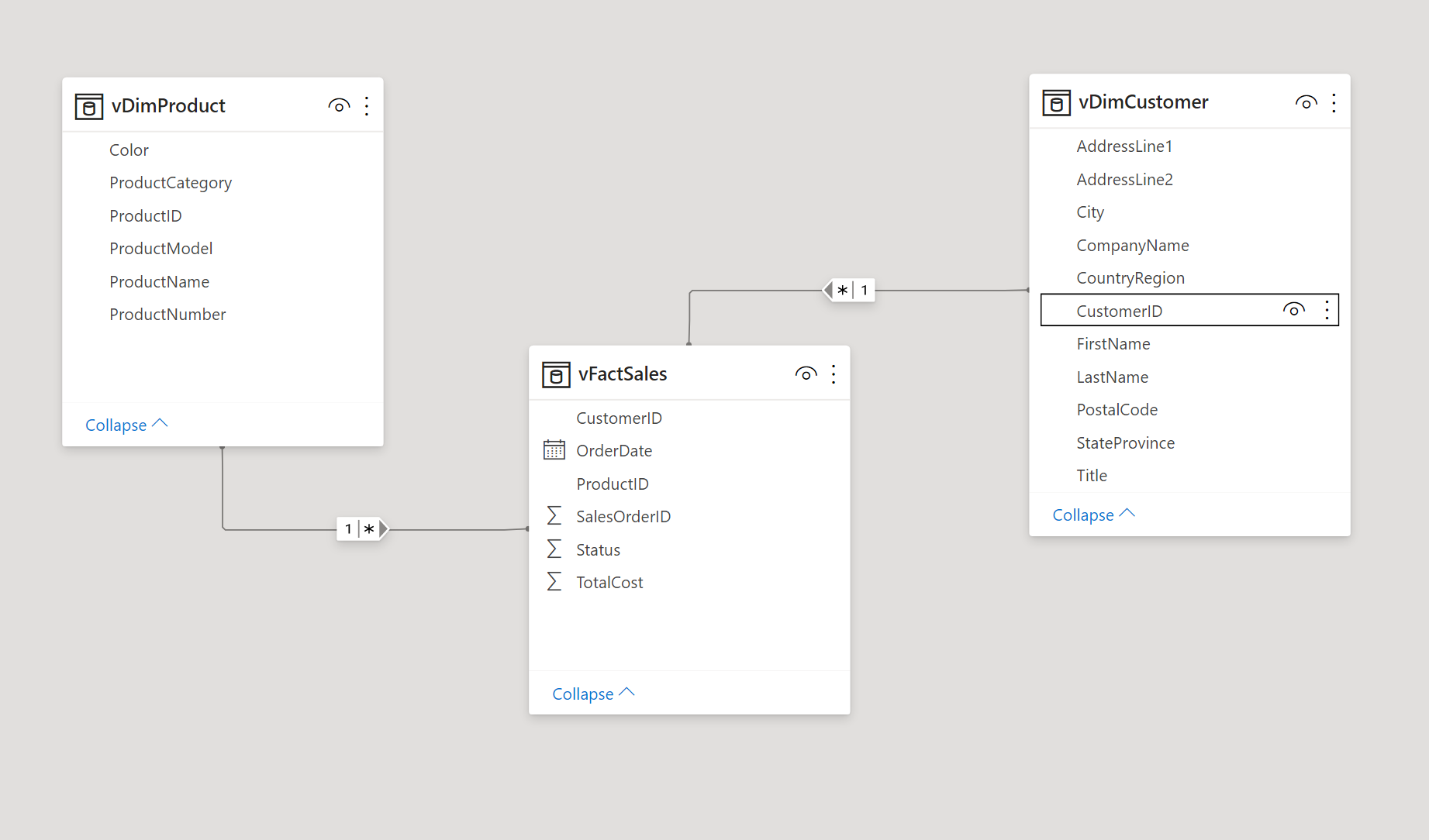Open more options for CustomerID field in vDimCustomer
Image resolution: width=1429 pixels, height=840 pixels.
click(1327, 310)
